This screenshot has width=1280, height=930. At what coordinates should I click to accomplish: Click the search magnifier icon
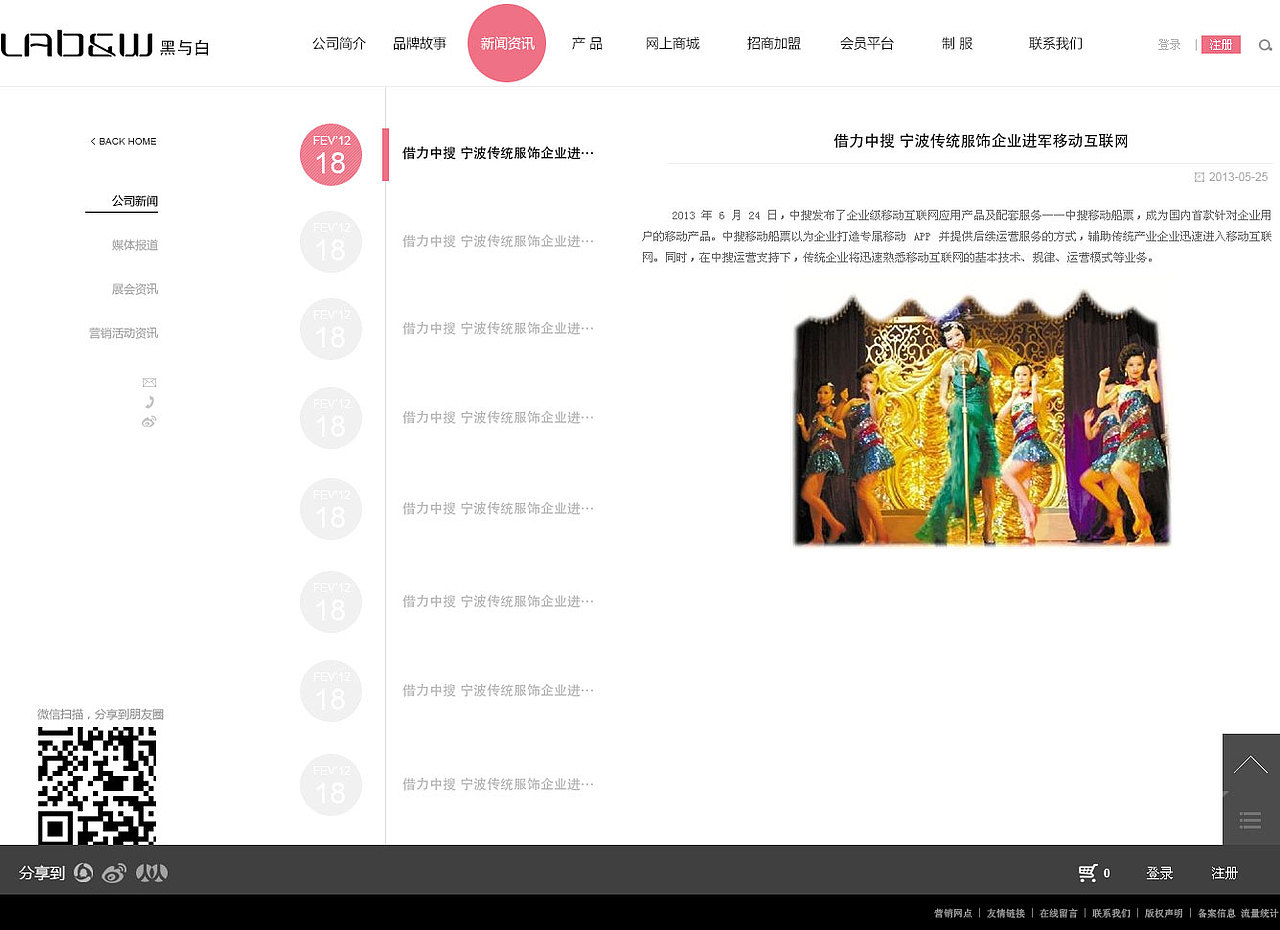1265,45
